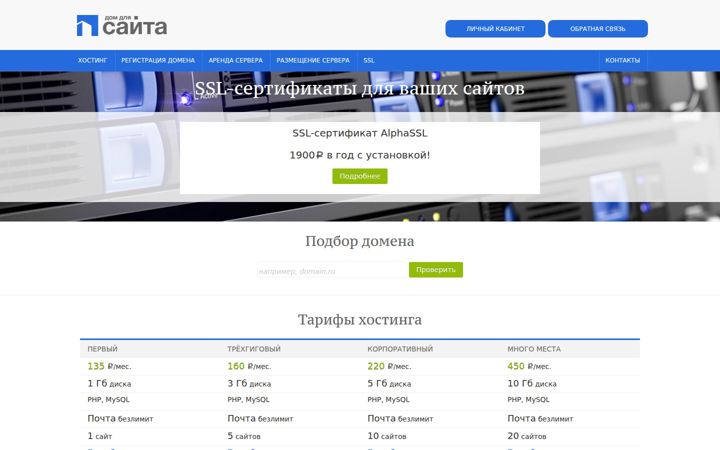Click the 20 сайтов cell
The image size is (720, 450).
[x=527, y=436]
